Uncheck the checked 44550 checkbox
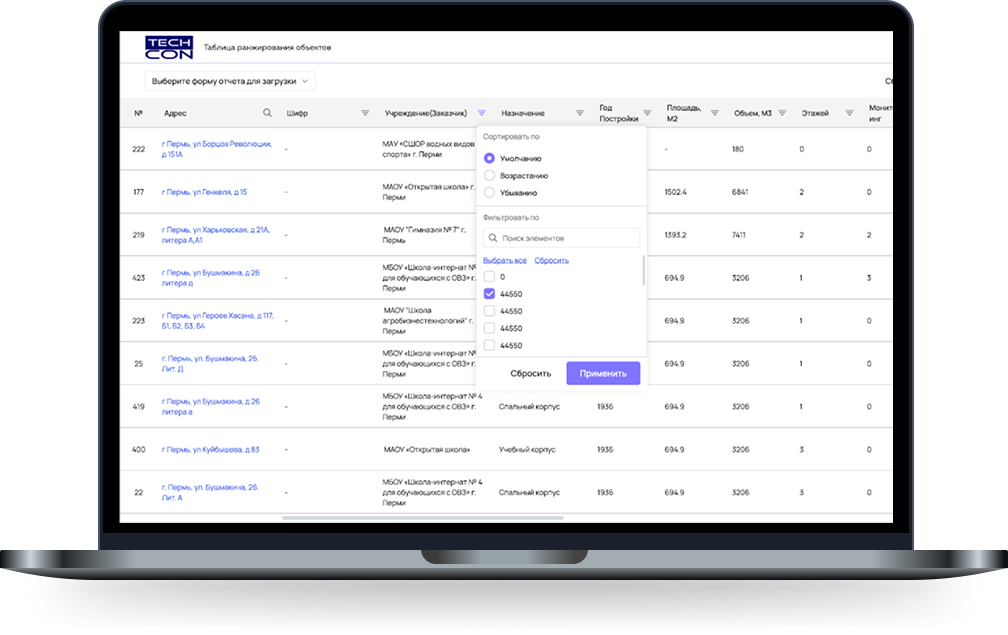 [489, 294]
